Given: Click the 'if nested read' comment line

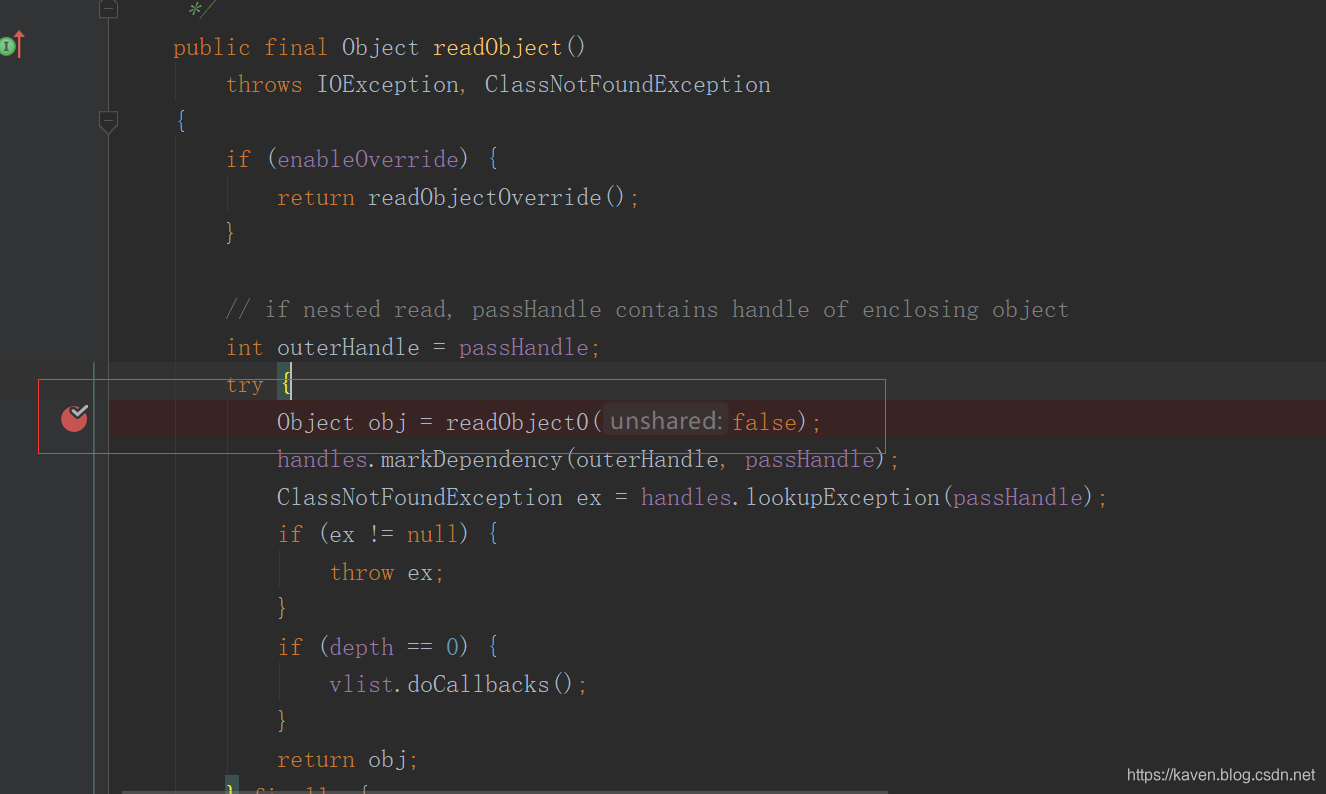Looking at the screenshot, I should click(x=647, y=310).
